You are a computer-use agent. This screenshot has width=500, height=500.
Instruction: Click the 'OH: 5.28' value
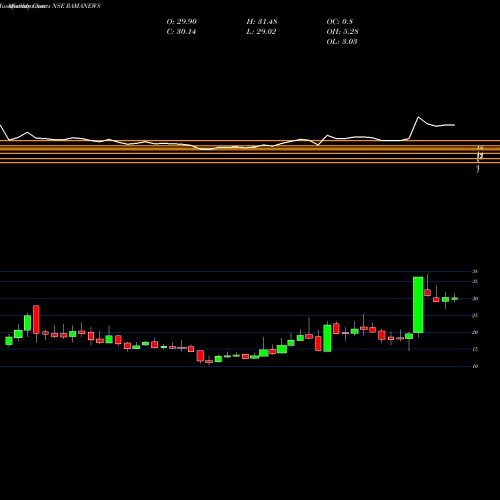point(342,31)
